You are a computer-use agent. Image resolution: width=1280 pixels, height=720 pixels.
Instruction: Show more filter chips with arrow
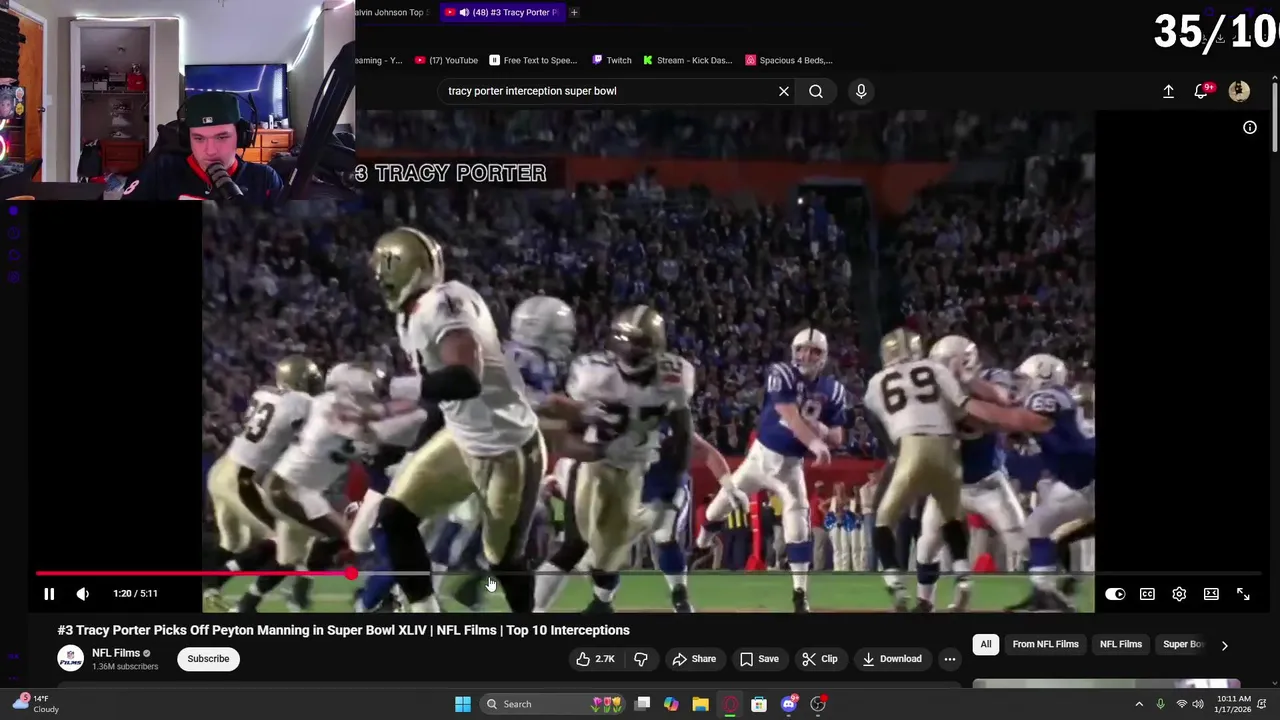click(1224, 645)
